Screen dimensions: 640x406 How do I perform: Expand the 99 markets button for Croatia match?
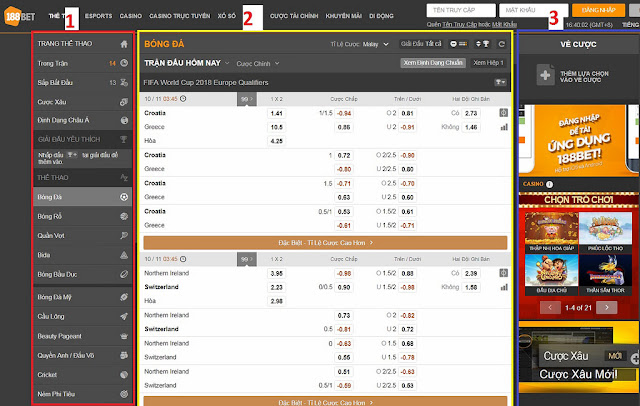(247, 99)
